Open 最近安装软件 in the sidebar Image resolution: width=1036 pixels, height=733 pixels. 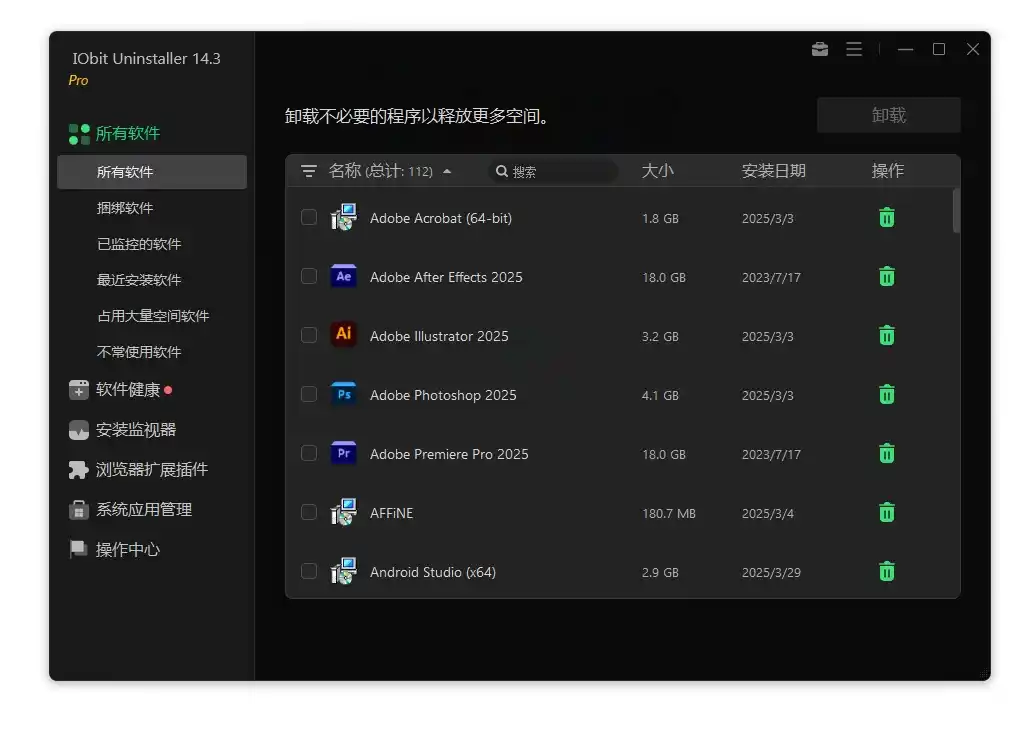click(x=139, y=280)
